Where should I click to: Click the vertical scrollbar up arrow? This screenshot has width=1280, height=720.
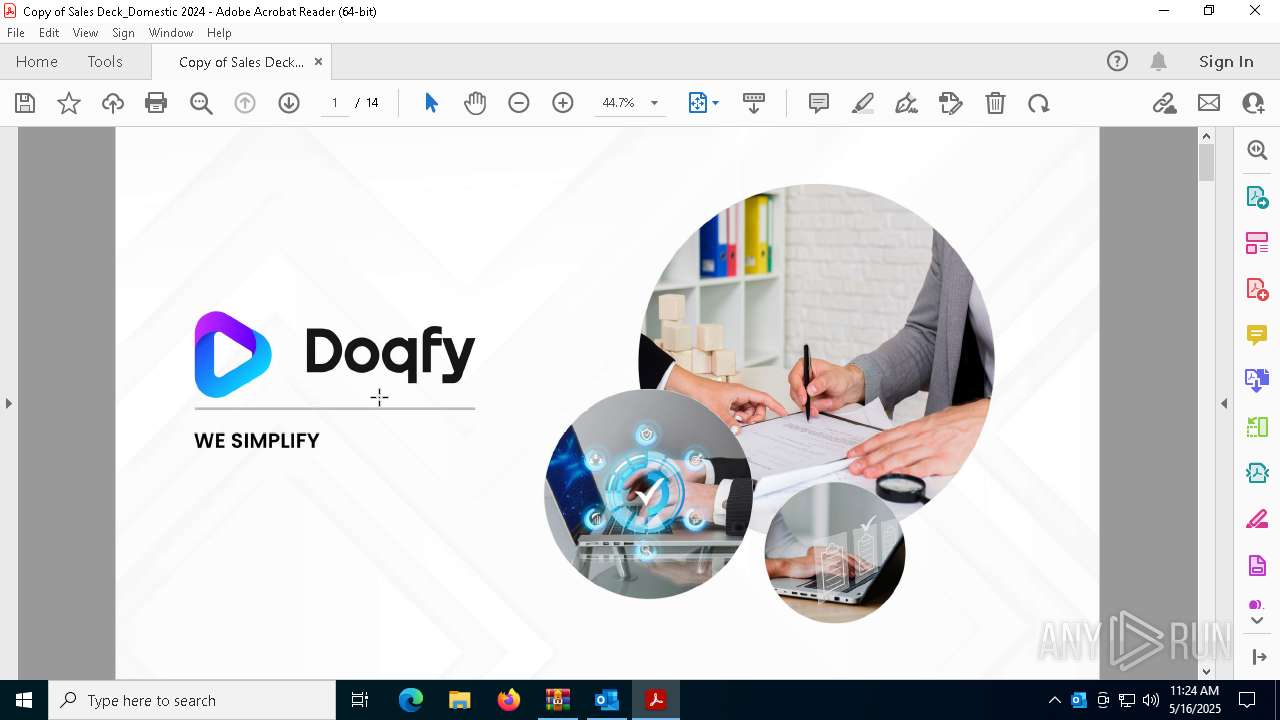pyautogui.click(x=1206, y=136)
